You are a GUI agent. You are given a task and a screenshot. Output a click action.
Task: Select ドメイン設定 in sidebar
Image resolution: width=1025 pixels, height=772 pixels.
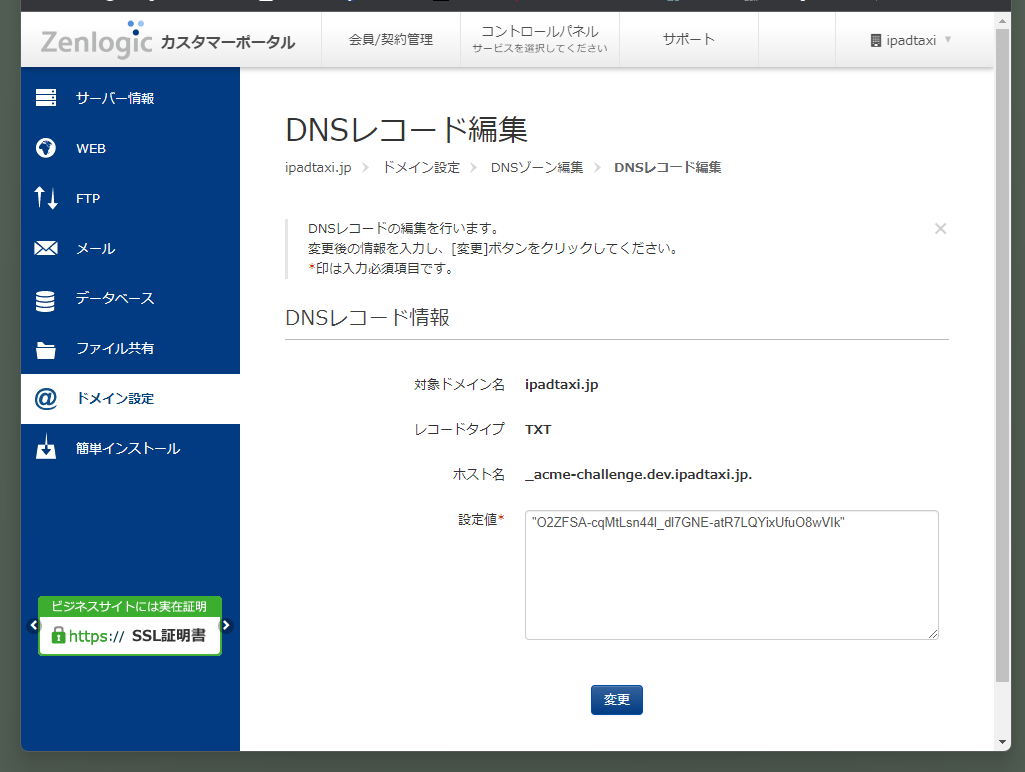click(130, 399)
